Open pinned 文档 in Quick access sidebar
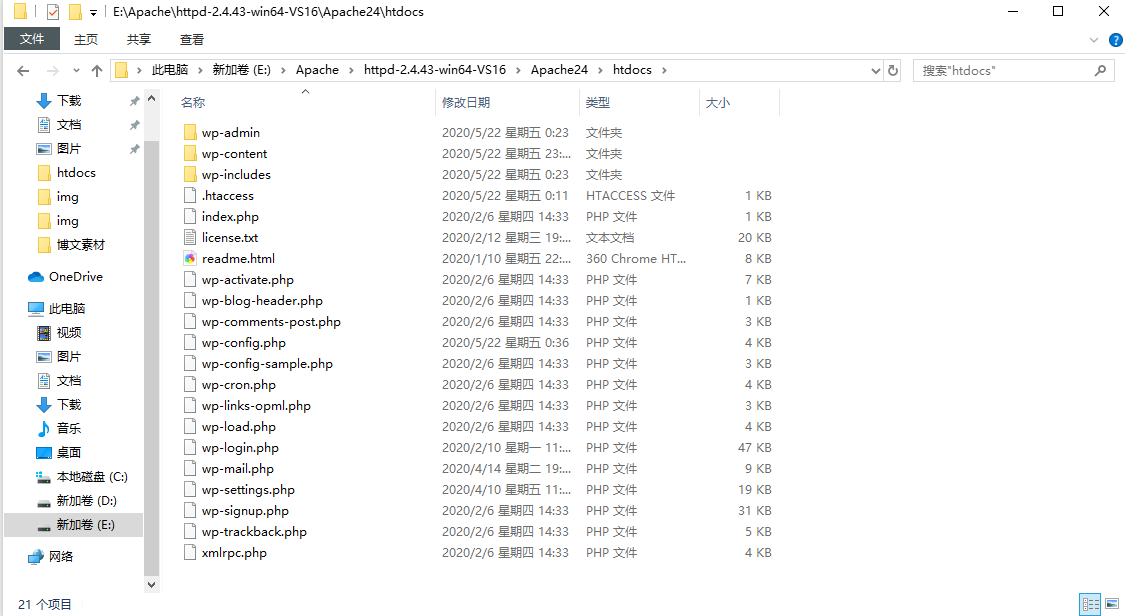The height and width of the screenshot is (616, 1125). [70, 125]
